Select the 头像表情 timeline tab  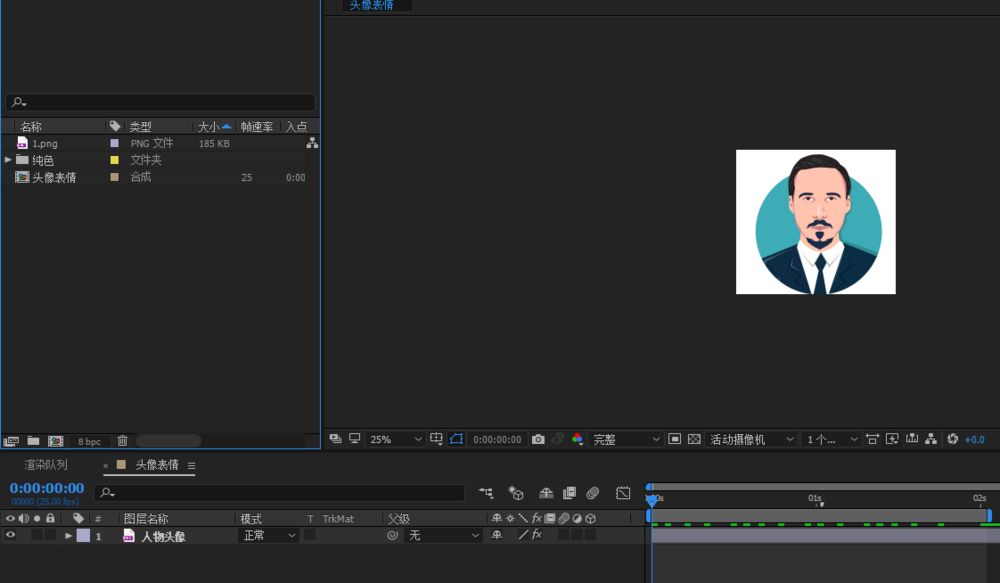click(157, 465)
